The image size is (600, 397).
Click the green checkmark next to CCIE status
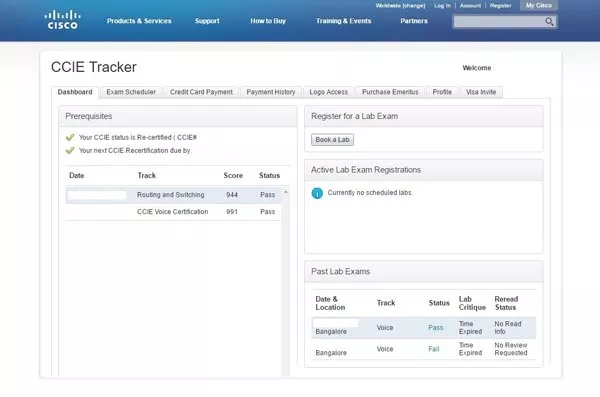click(x=70, y=137)
